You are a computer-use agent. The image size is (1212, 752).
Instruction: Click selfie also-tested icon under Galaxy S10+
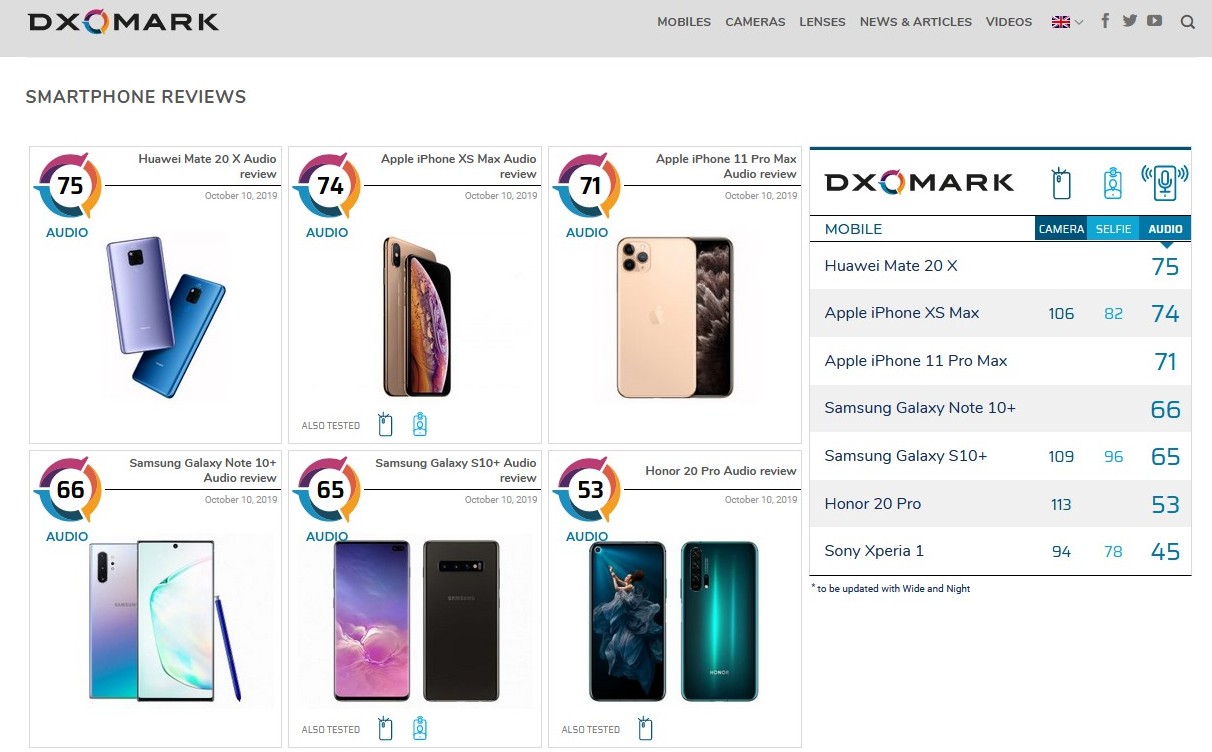[420, 729]
